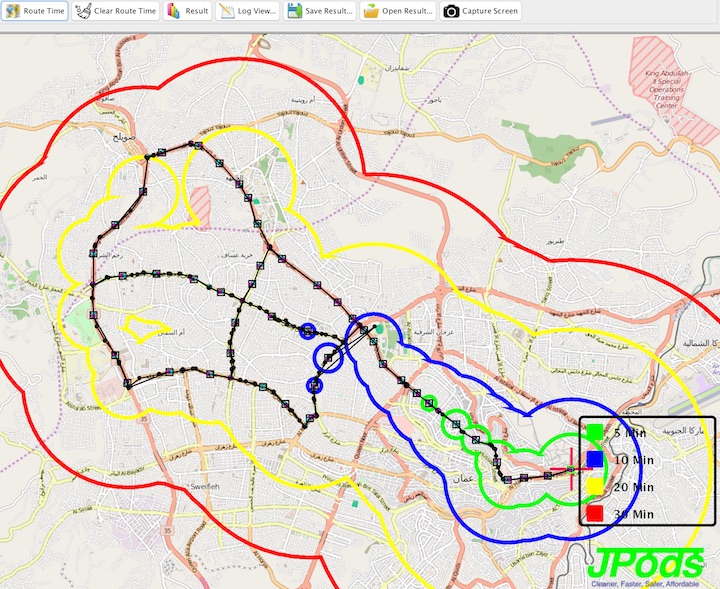Select the 'Log View...' toolbar text
Screen dimensions: 720x589
[258, 11]
